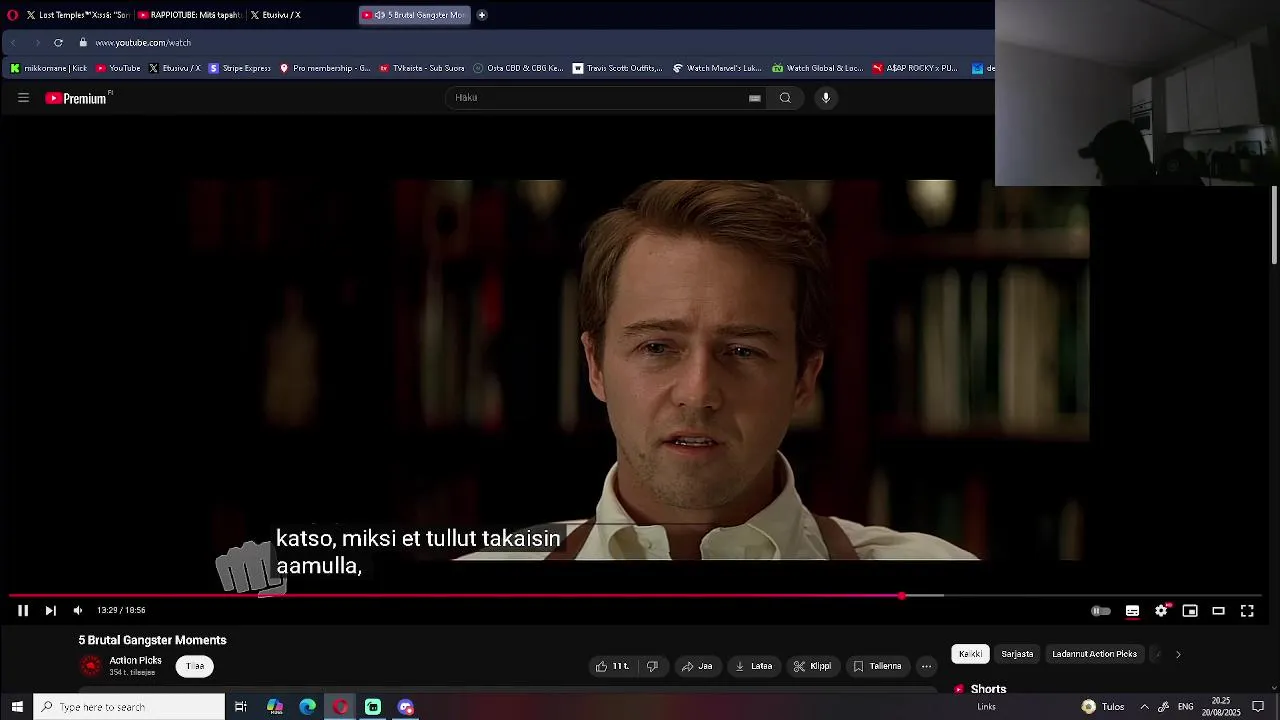Open TVkaista Sub Suora bookmark
Screen dimensions: 1280x720
[x=421, y=68]
